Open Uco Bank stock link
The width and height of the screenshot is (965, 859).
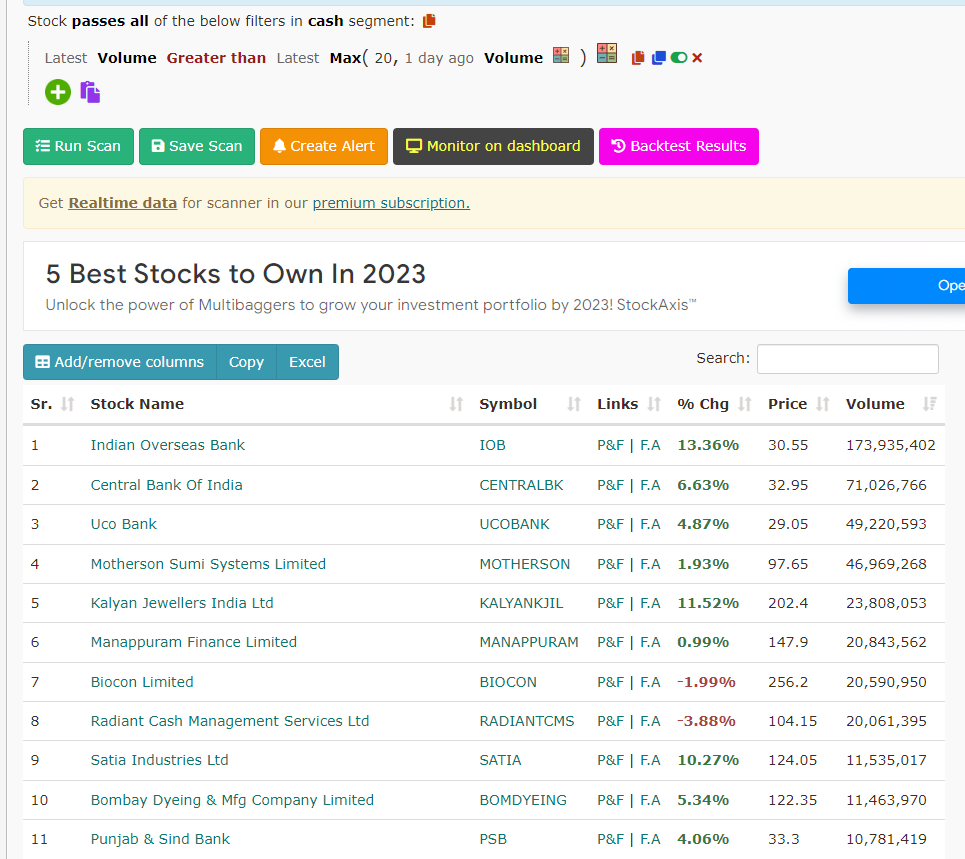pyautogui.click(x=124, y=524)
